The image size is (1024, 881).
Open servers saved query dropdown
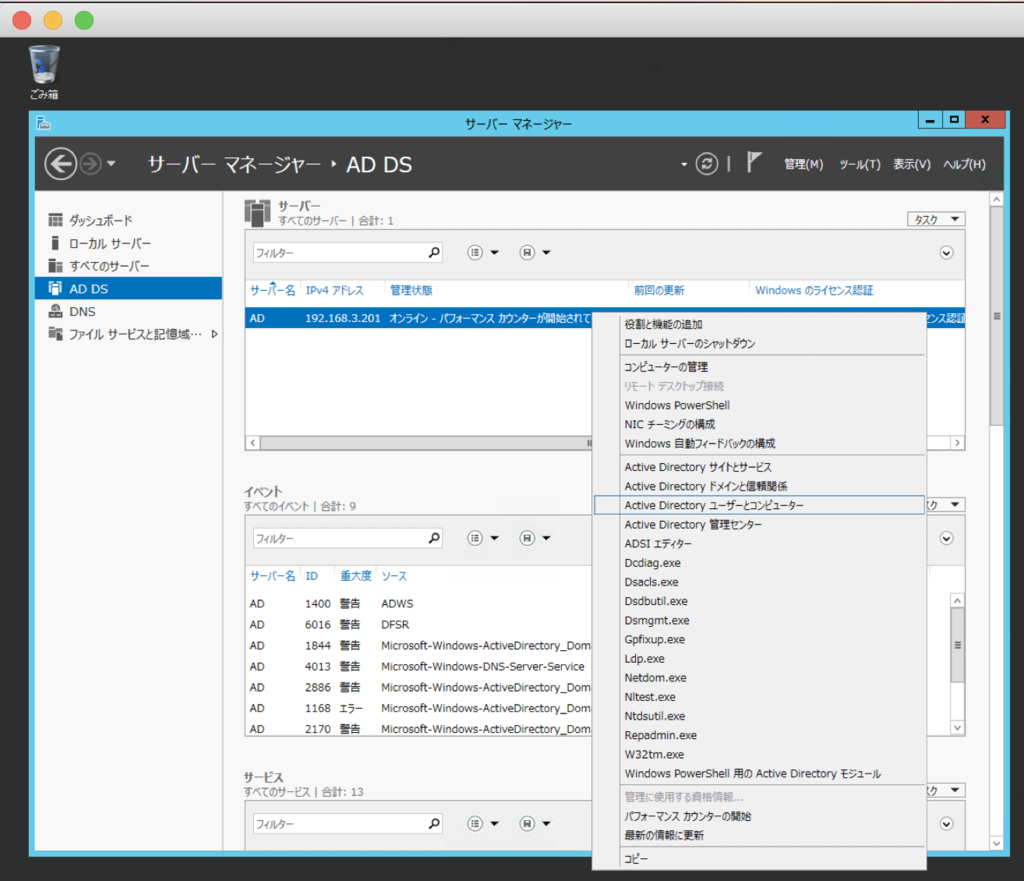(x=535, y=252)
